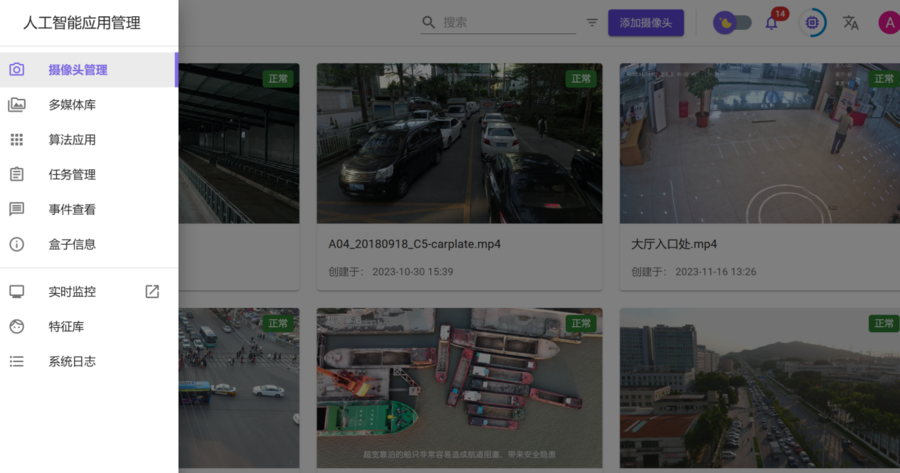This screenshot has width=900, height=473.
Task: Click the notification bell with 14 badge
Action: [x=772, y=22]
